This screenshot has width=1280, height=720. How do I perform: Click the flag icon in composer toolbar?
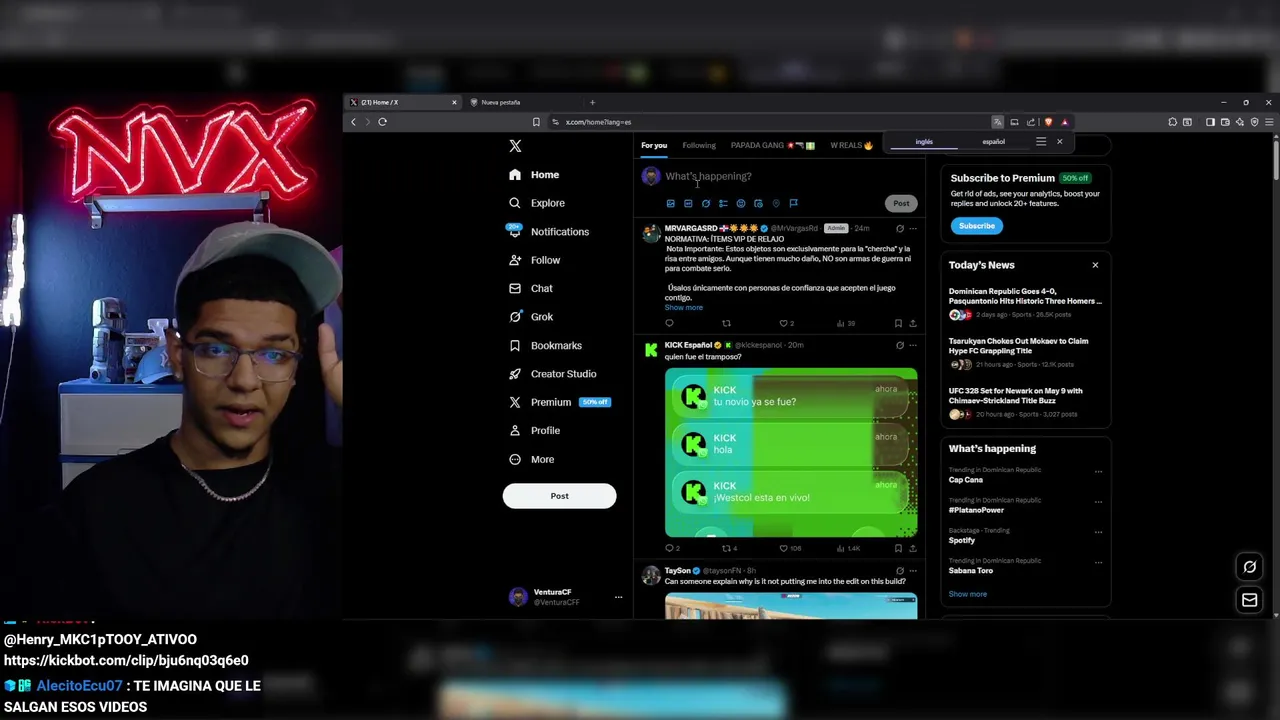pyautogui.click(x=793, y=204)
